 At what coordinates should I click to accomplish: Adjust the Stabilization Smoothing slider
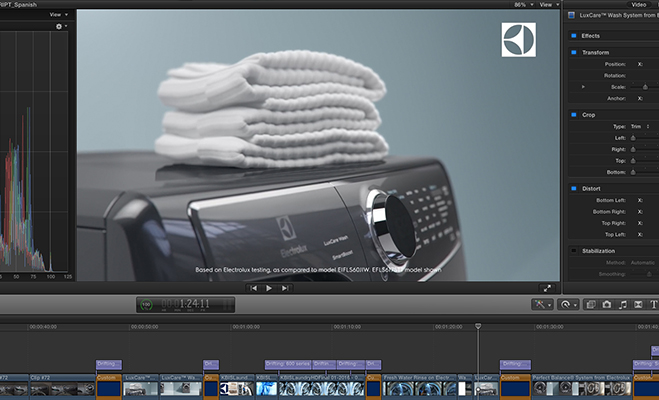[x=649, y=274]
